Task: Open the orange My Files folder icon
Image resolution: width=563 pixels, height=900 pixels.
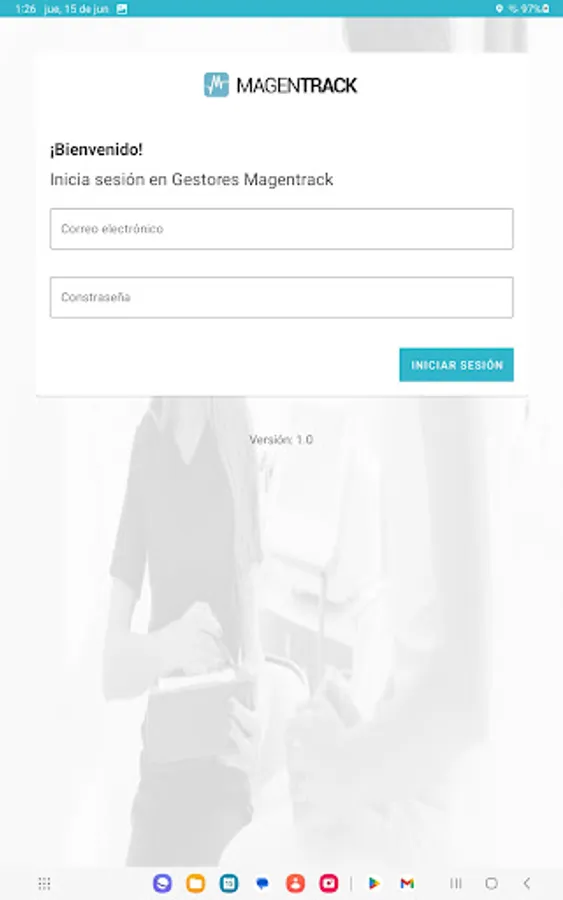Action: [x=196, y=883]
